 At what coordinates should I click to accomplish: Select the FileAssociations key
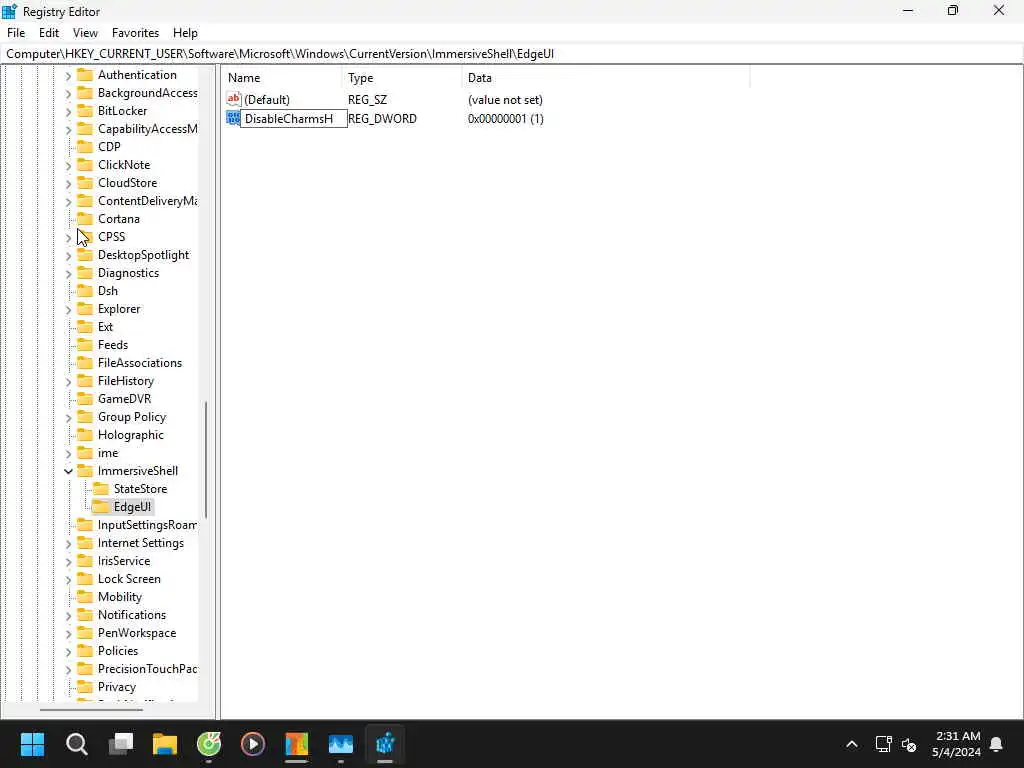point(140,363)
